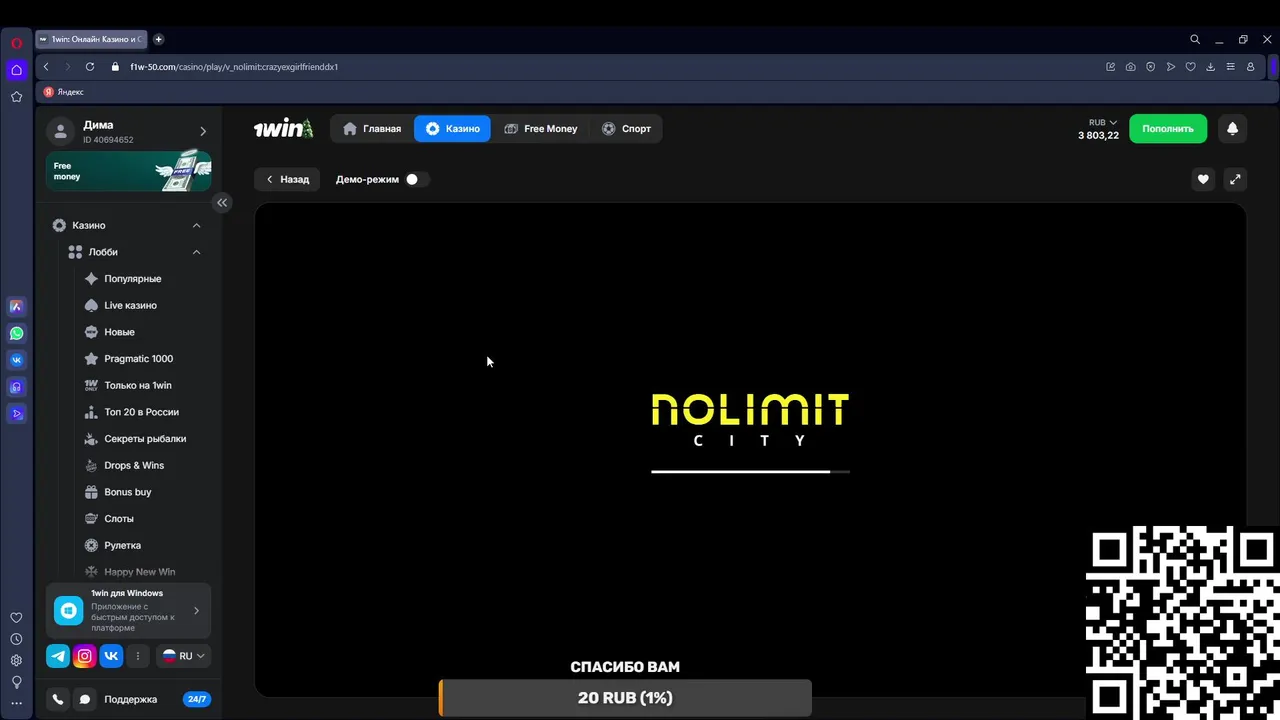Click Free money promo banner
The image size is (1280, 720).
(x=128, y=171)
